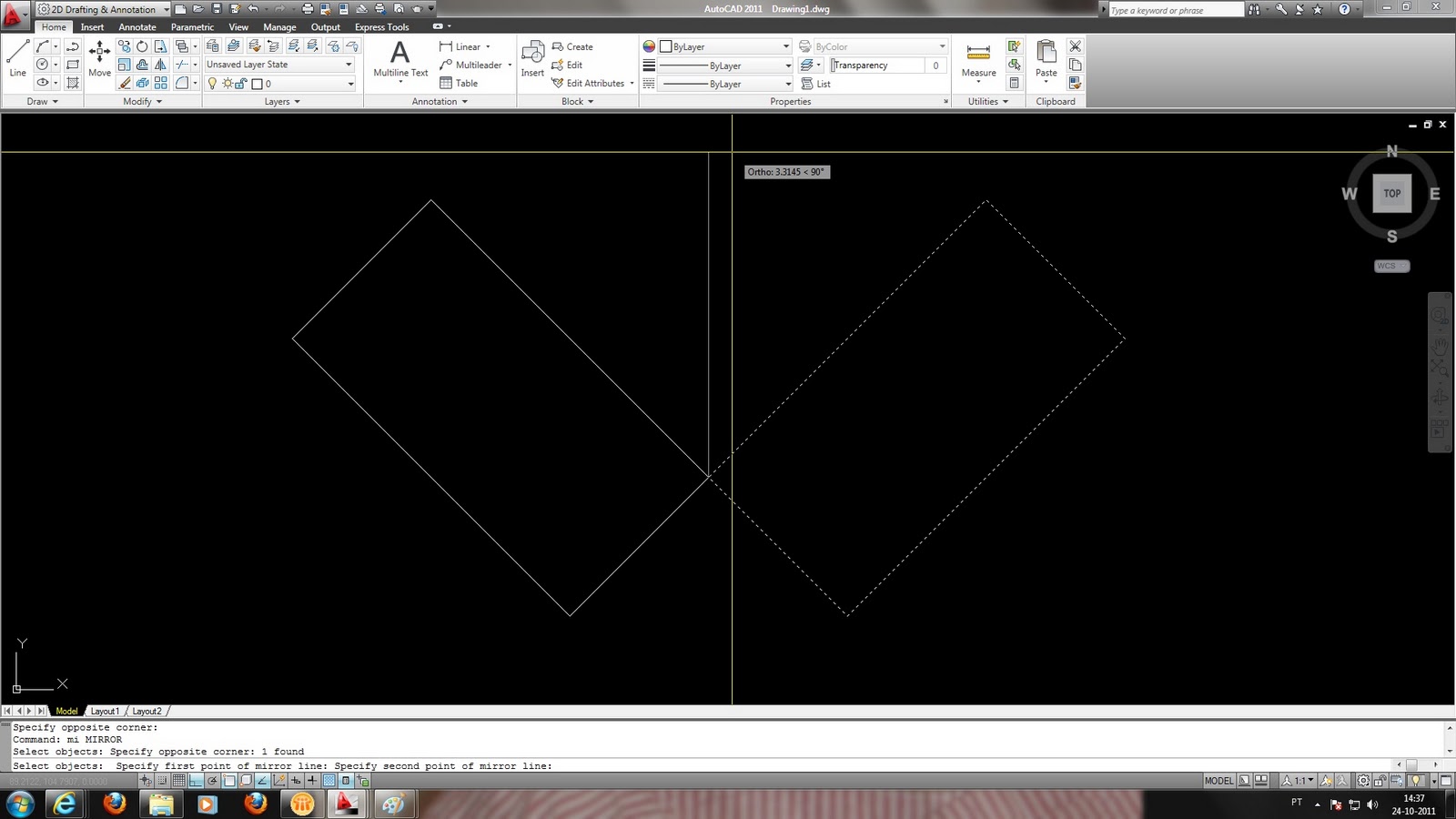Expand the object color ByLayer dropdown
This screenshot has height=819, width=1456.
pos(786,45)
